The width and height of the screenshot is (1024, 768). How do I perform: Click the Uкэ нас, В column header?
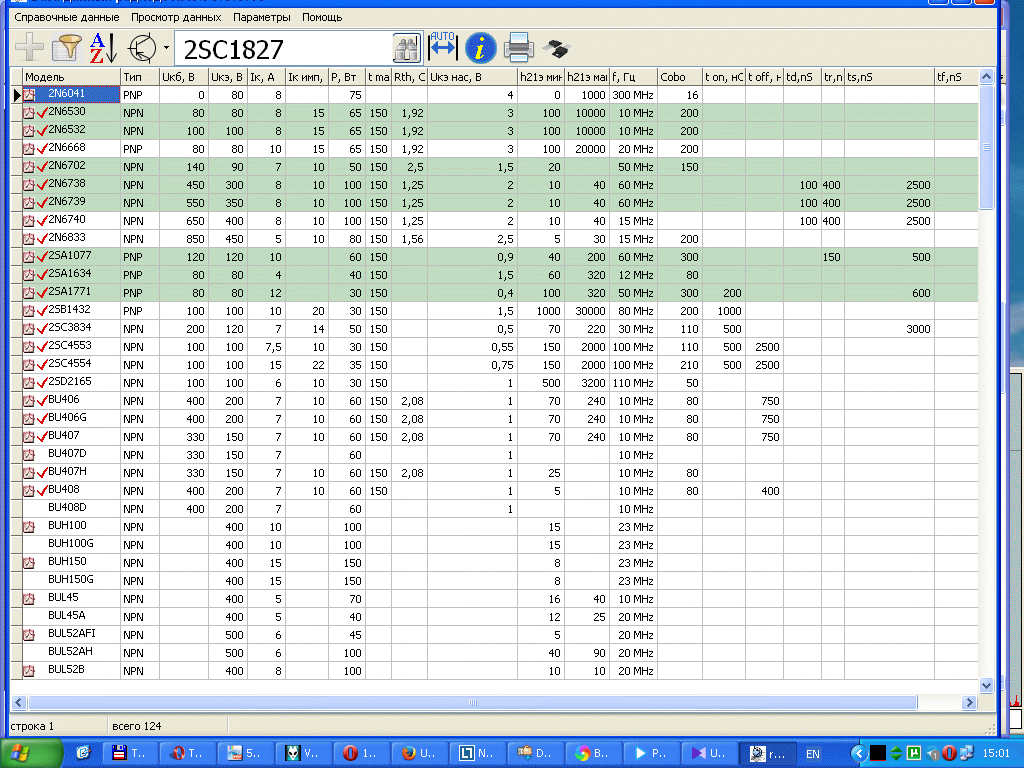[473, 77]
